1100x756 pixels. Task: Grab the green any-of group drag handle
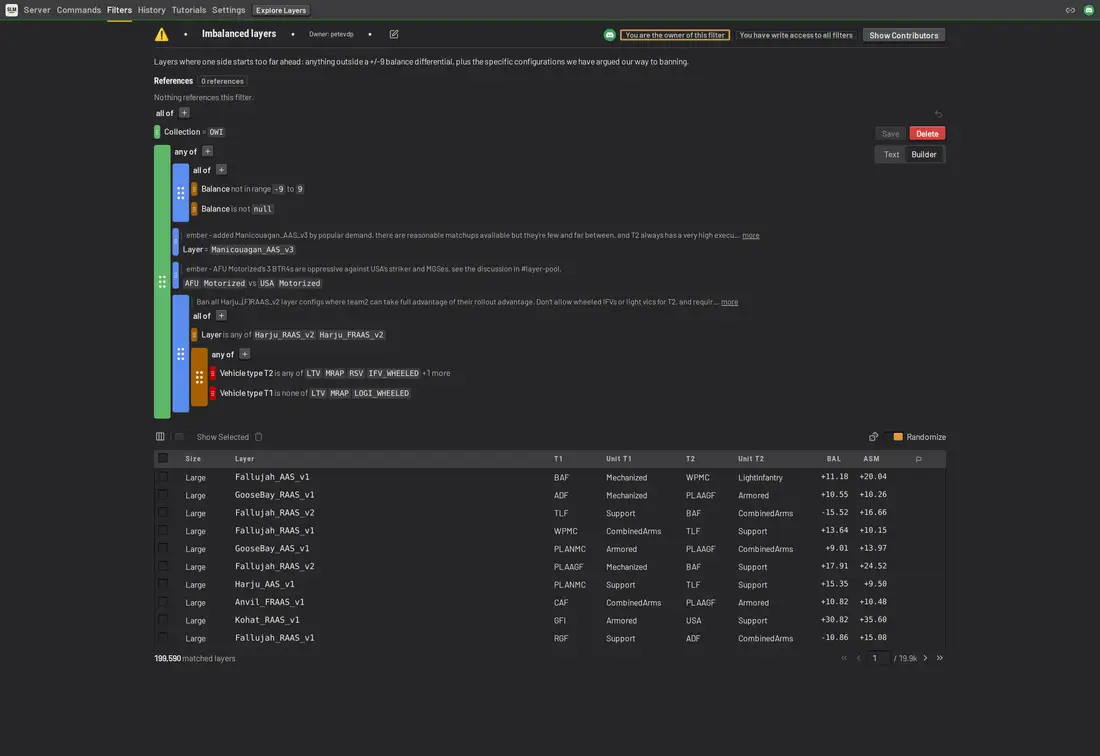162,281
